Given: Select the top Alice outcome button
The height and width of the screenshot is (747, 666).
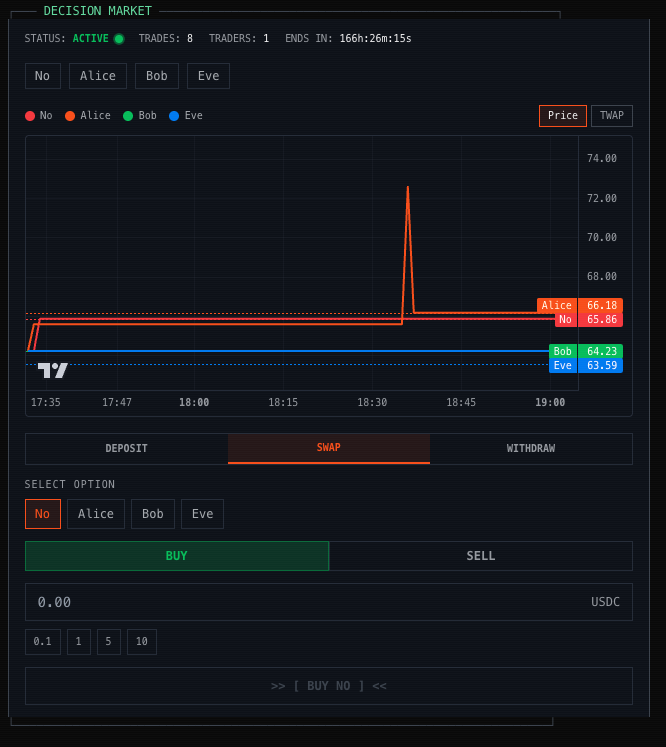Looking at the screenshot, I should tap(98, 76).
